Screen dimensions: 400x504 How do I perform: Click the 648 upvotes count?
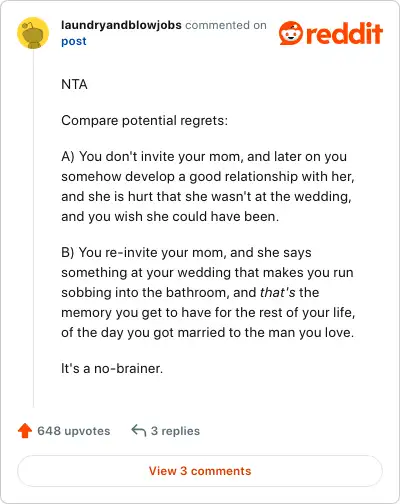(74, 431)
